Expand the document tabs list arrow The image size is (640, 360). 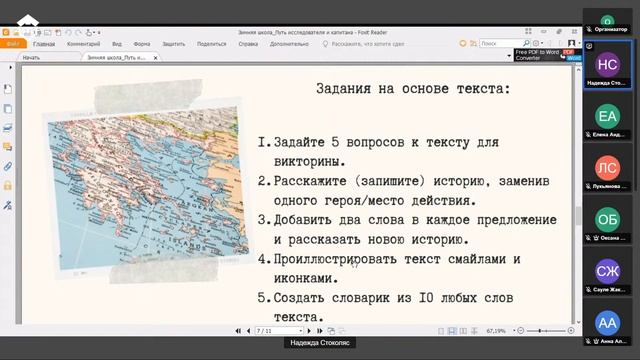click(x=509, y=56)
